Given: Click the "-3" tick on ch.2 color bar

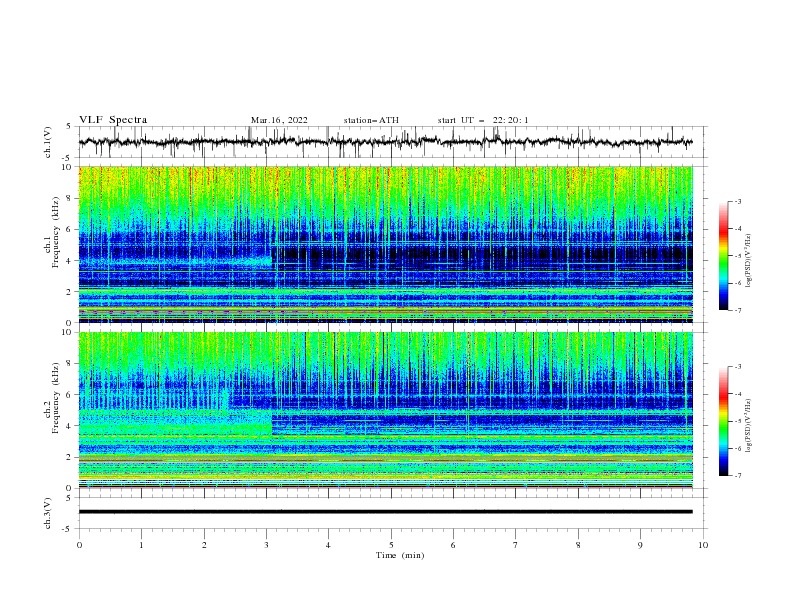Looking at the screenshot, I should tap(738, 367).
